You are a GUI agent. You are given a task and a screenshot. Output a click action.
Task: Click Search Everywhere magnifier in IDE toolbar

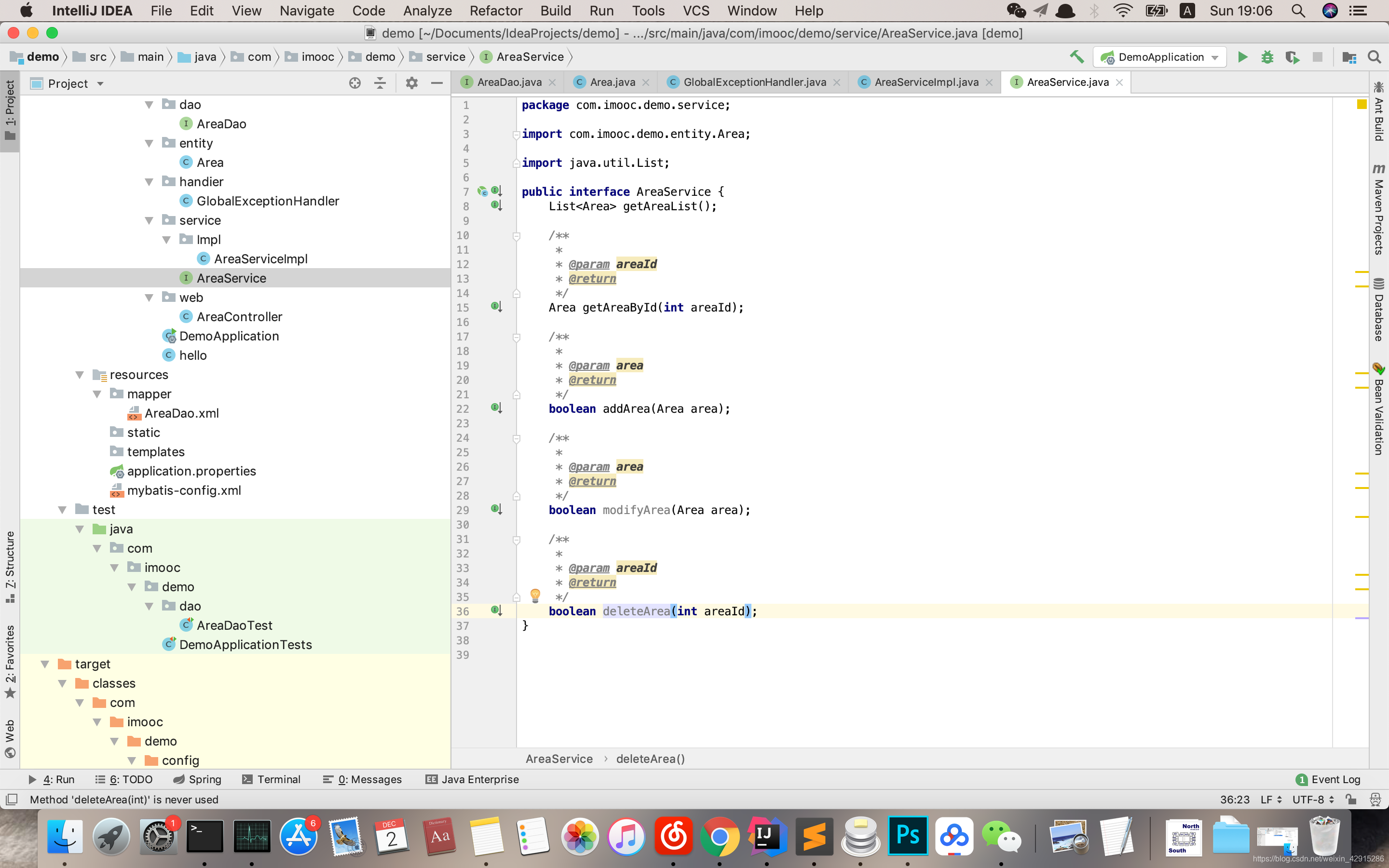pos(1374,57)
